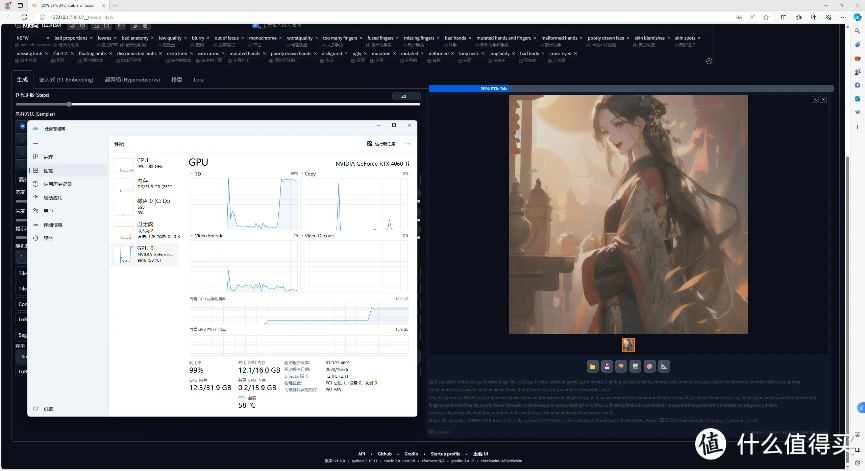
Task: Click the third action button under the gallery
Action: [x=621, y=366]
